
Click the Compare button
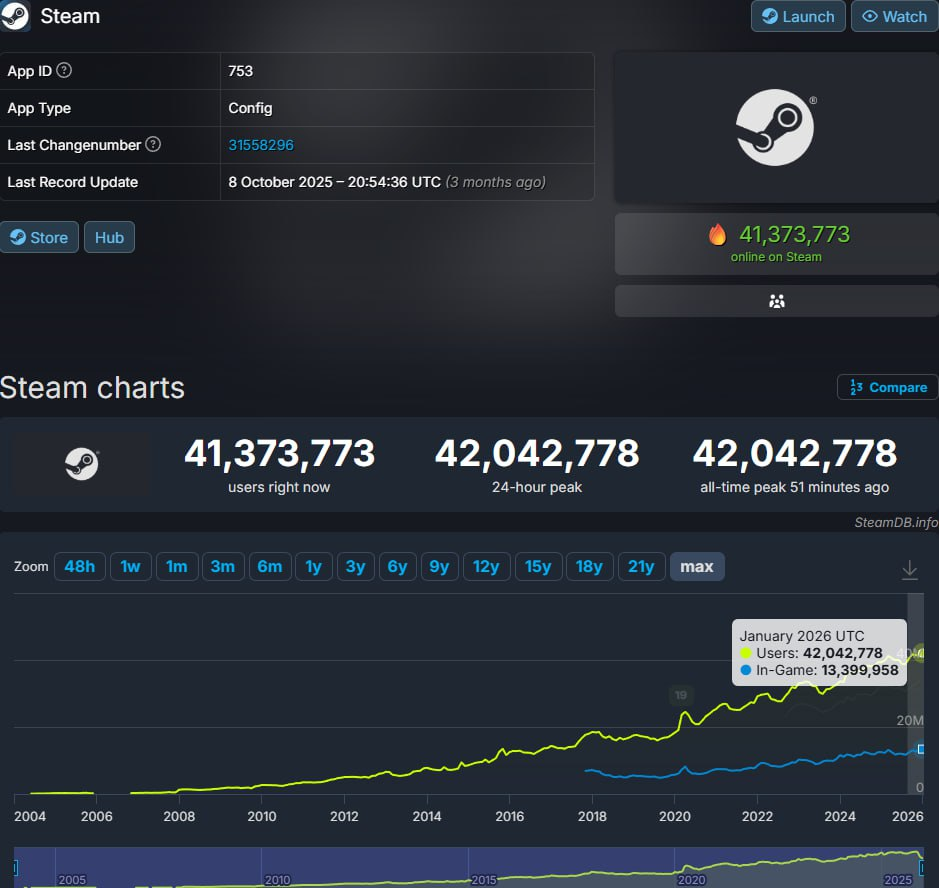(x=888, y=387)
